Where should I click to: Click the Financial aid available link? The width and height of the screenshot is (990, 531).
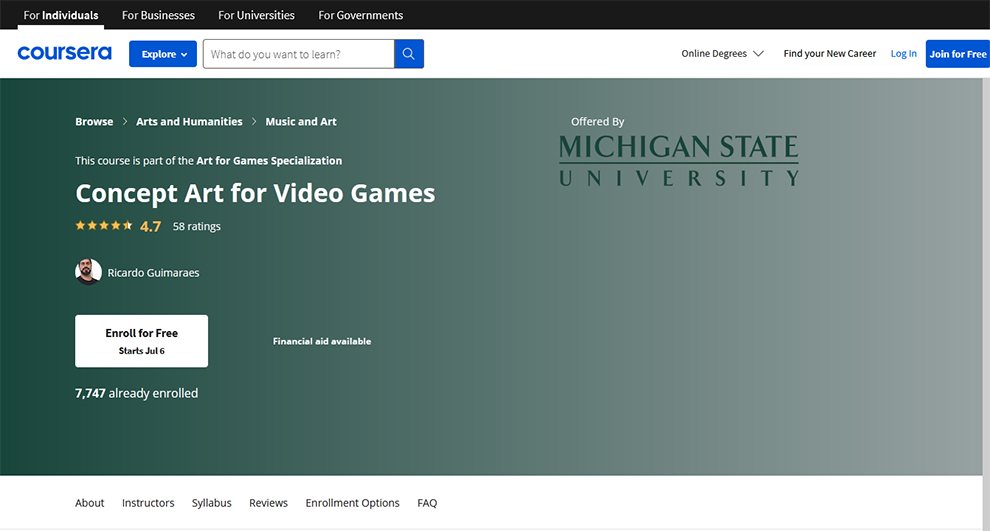click(x=322, y=341)
